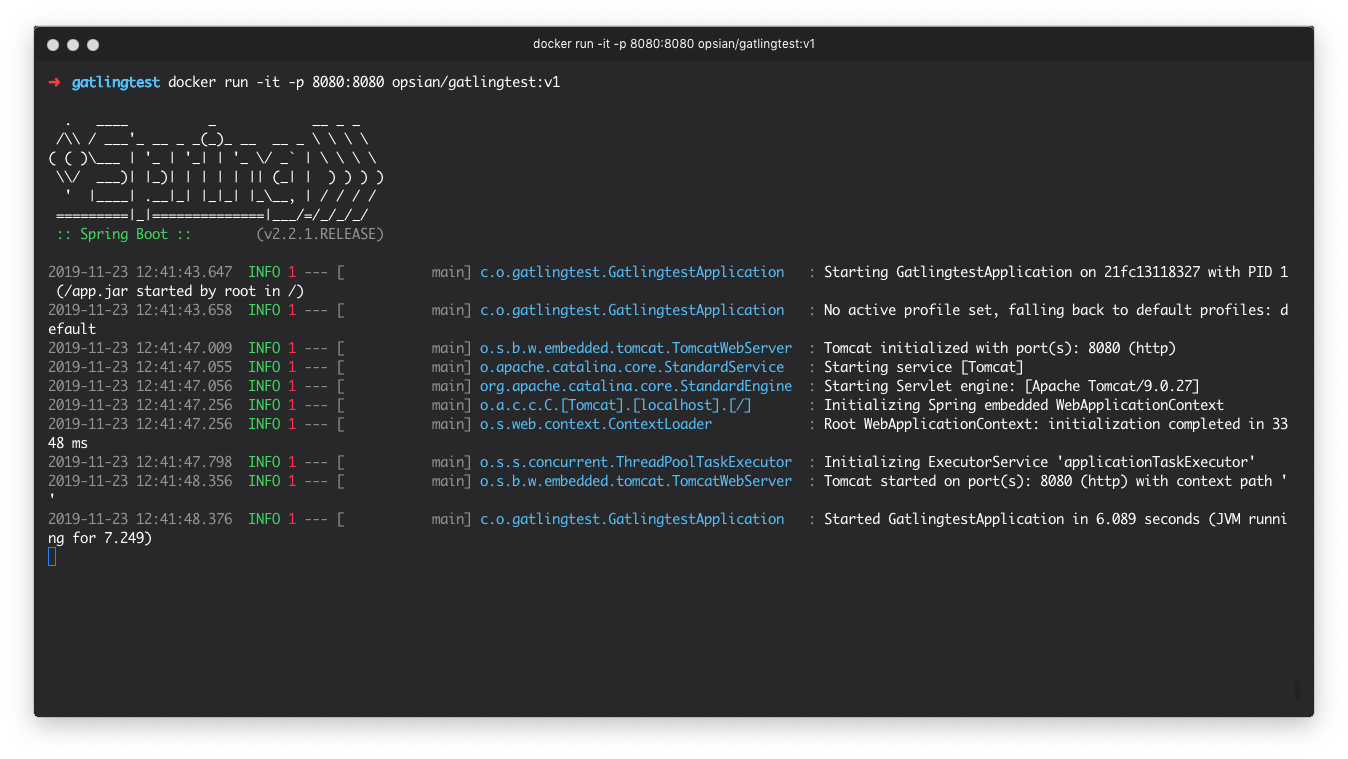Click the minimize window button
The height and width of the screenshot is (759, 1348).
pos(73,45)
